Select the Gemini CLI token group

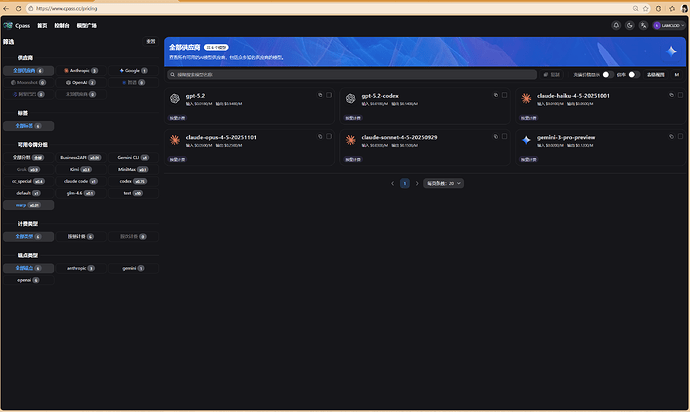[x=133, y=158]
